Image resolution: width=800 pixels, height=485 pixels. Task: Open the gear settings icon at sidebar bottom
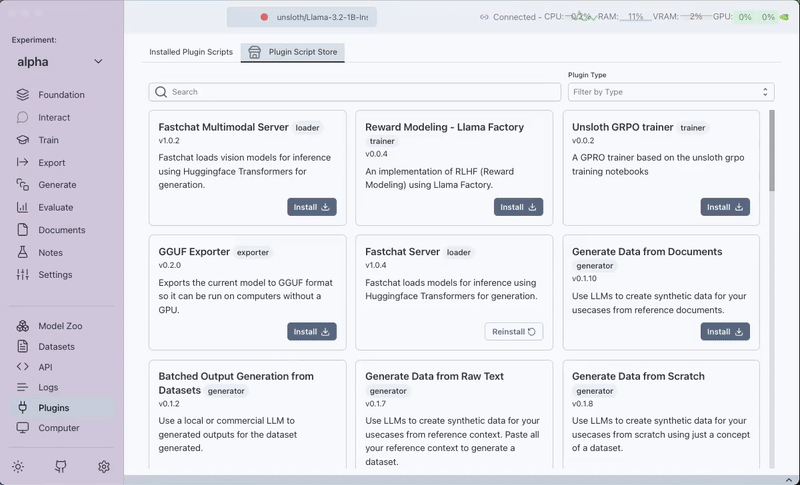pyautogui.click(x=104, y=466)
